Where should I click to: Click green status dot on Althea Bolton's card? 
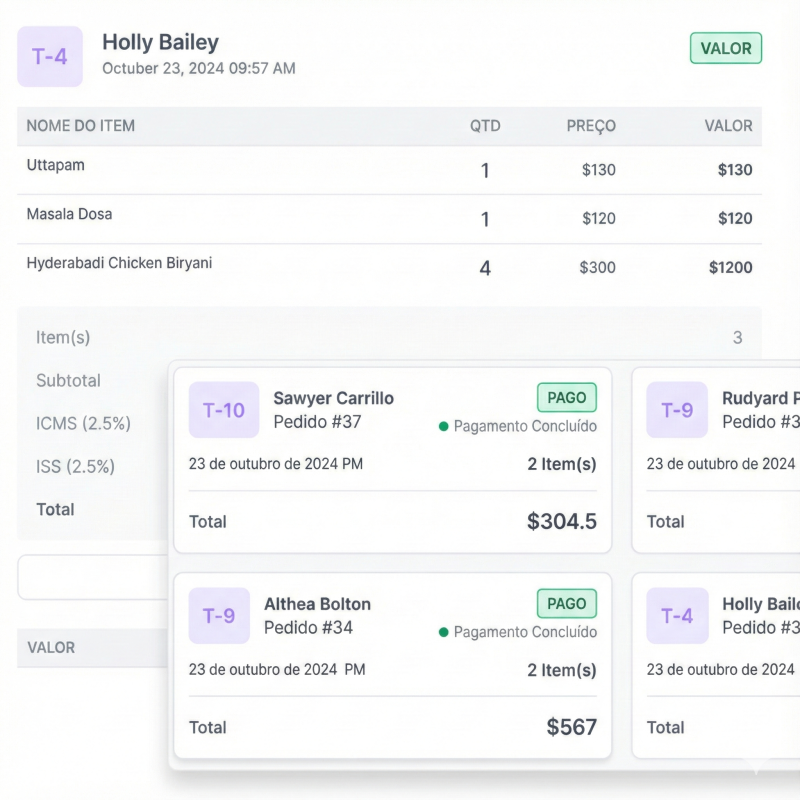pyautogui.click(x=444, y=633)
